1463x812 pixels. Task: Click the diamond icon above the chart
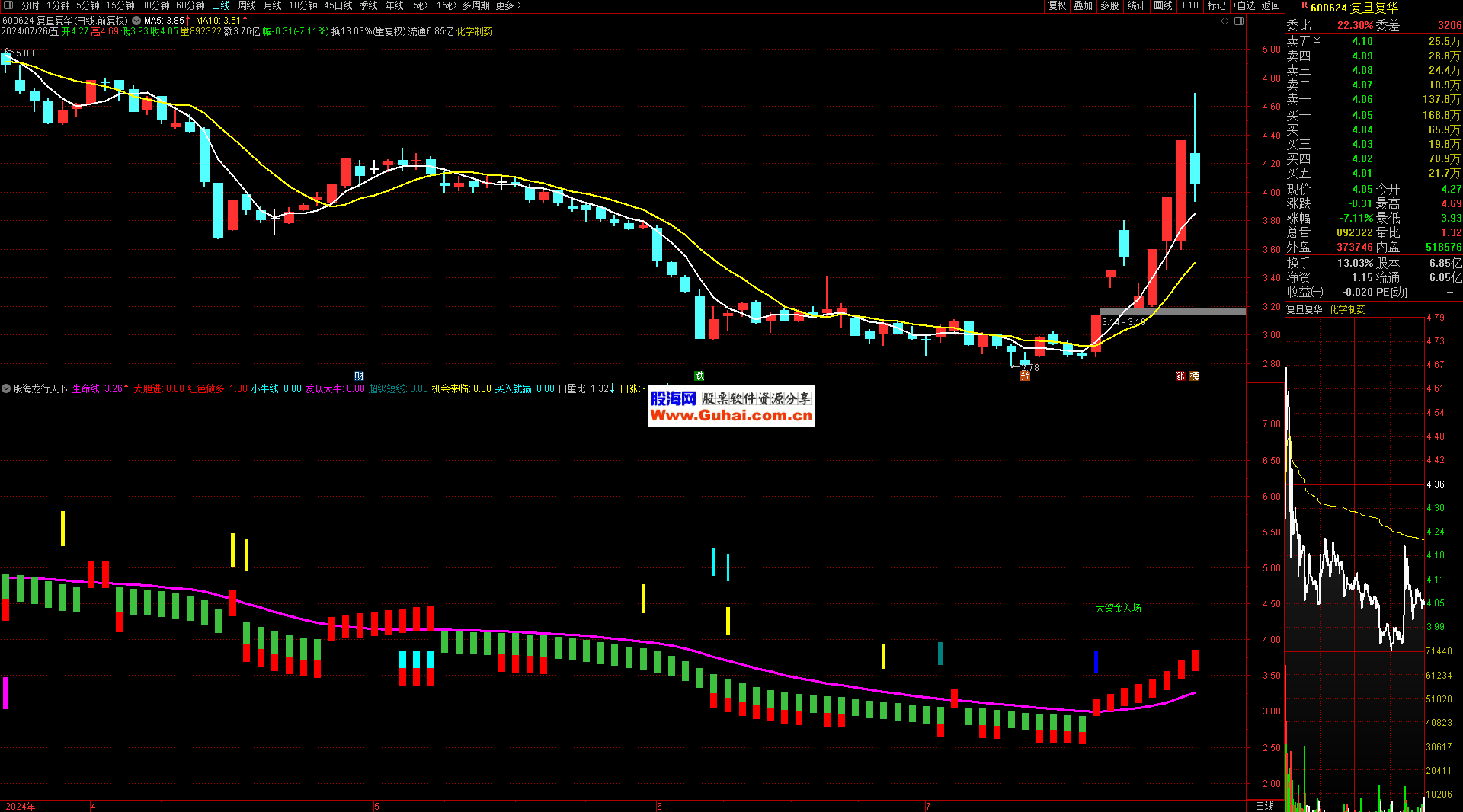click(x=1225, y=21)
